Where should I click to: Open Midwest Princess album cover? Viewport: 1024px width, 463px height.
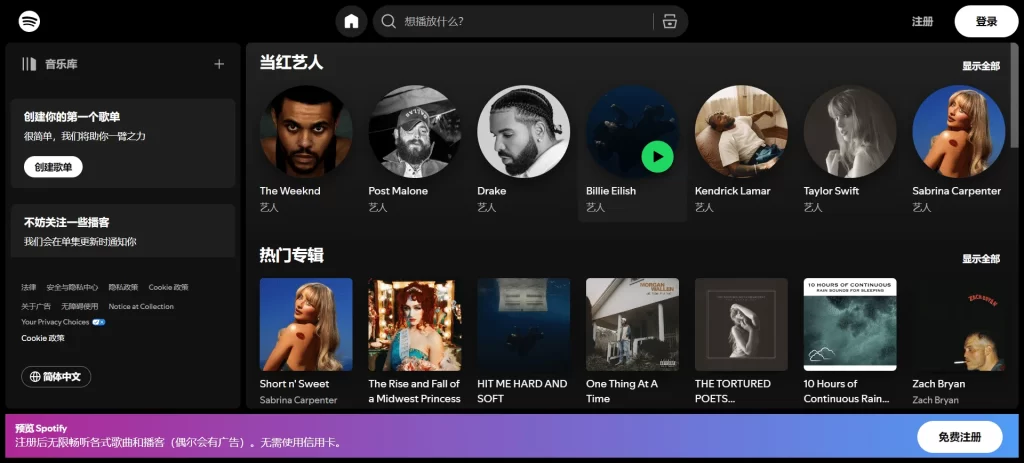(x=415, y=325)
